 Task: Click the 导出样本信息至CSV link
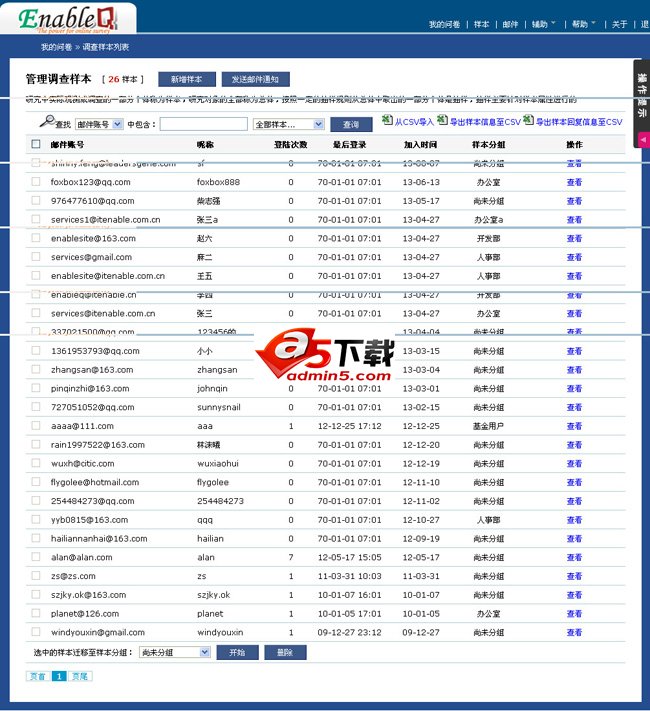[x=485, y=122]
